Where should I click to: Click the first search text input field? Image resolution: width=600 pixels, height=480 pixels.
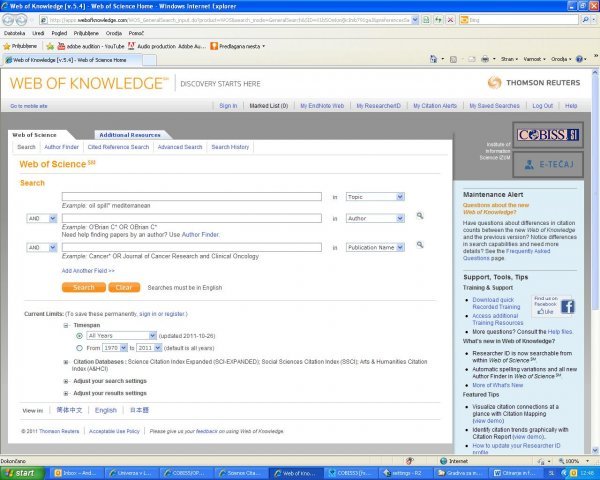191,197
